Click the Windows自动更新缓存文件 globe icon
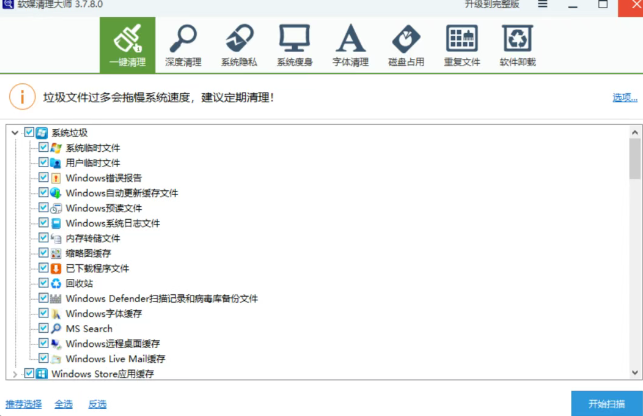Image resolution: width=643 pixels, height=416 pixels. click(56, 193)
